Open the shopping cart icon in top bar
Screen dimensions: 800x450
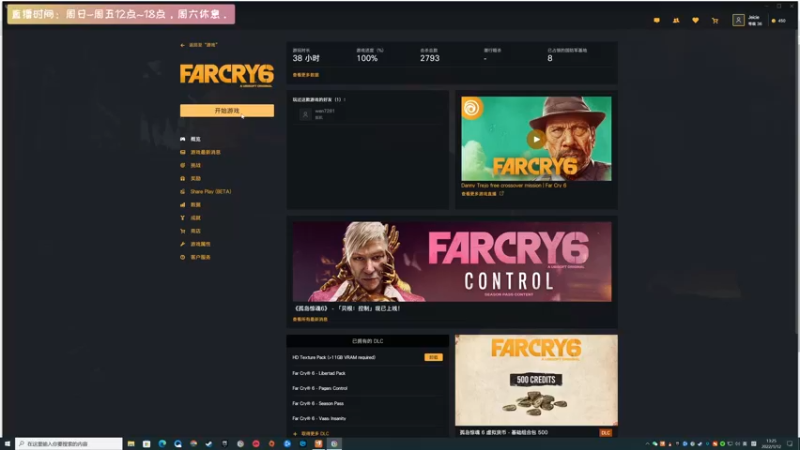pos(715,20)
